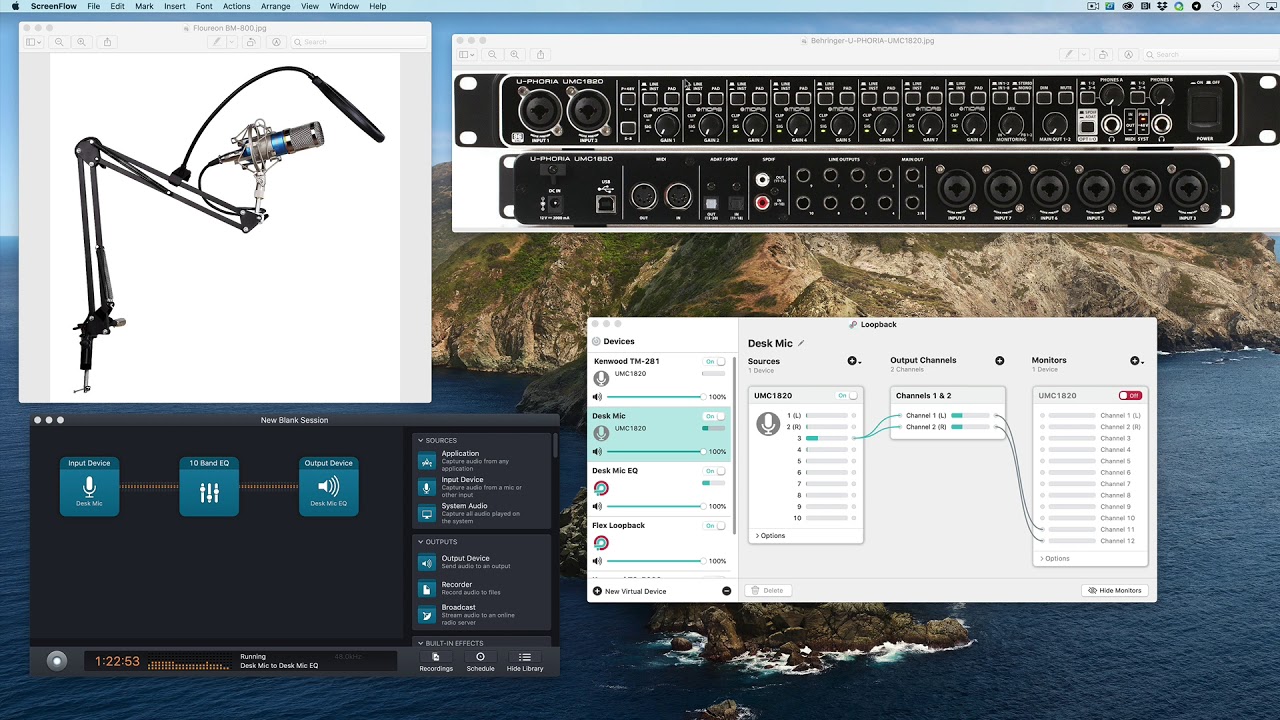Add a Broadcast output block
The width and height of the screenshot is (1280, 720).
tap(482, 615)
